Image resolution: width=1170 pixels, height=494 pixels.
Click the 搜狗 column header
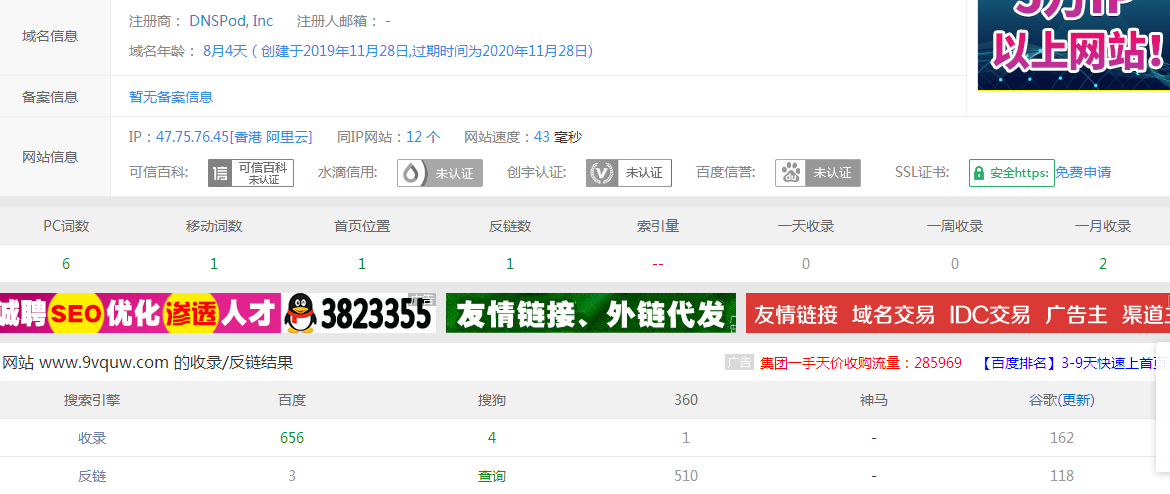coord(492,400)
